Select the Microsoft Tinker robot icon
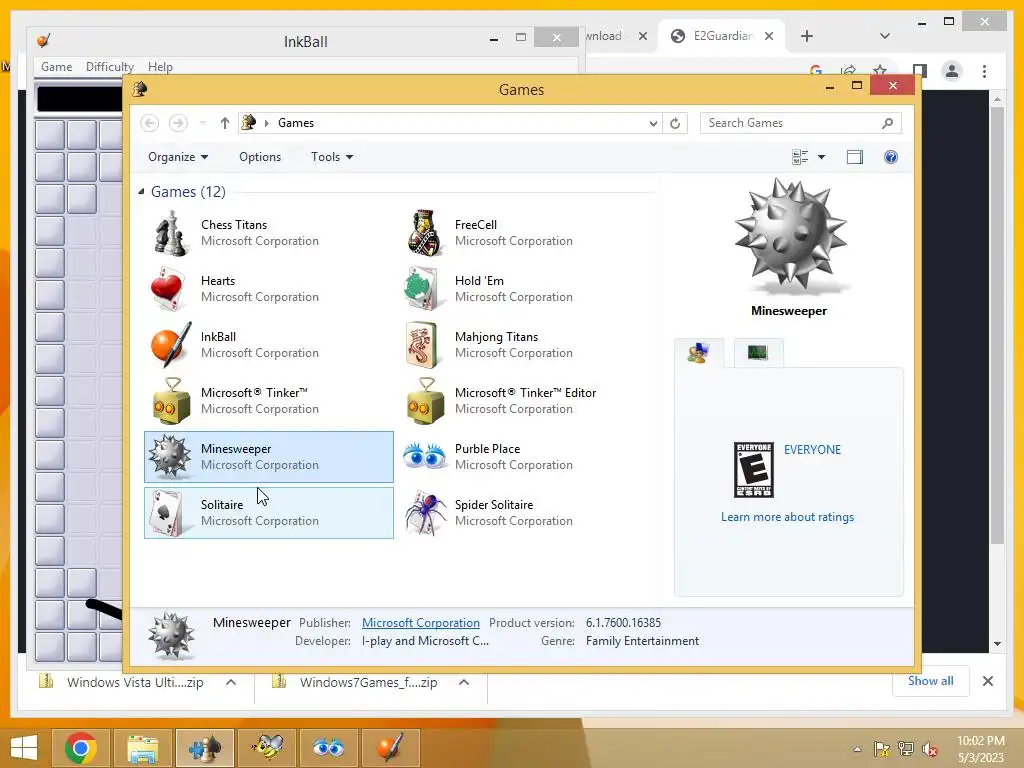 coord(171,401)
